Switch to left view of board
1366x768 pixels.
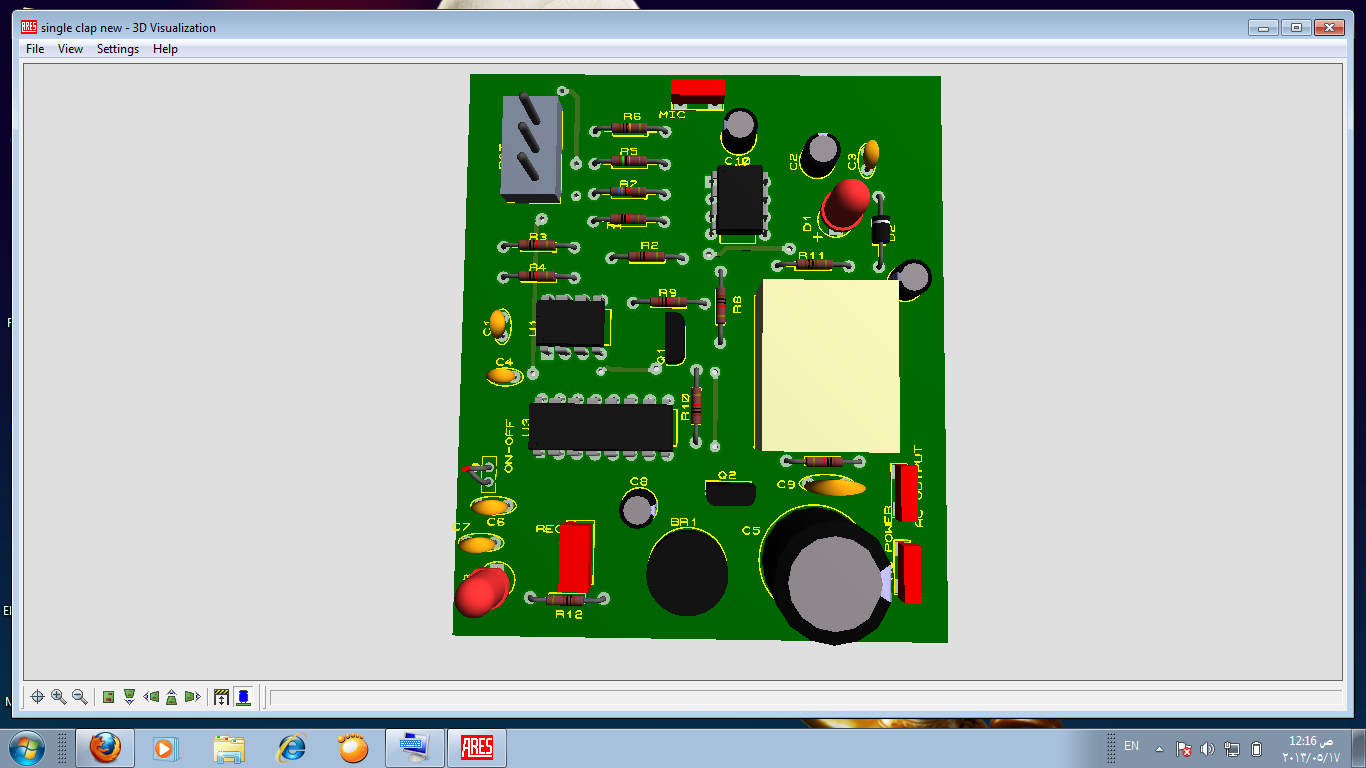click(151, 697)
